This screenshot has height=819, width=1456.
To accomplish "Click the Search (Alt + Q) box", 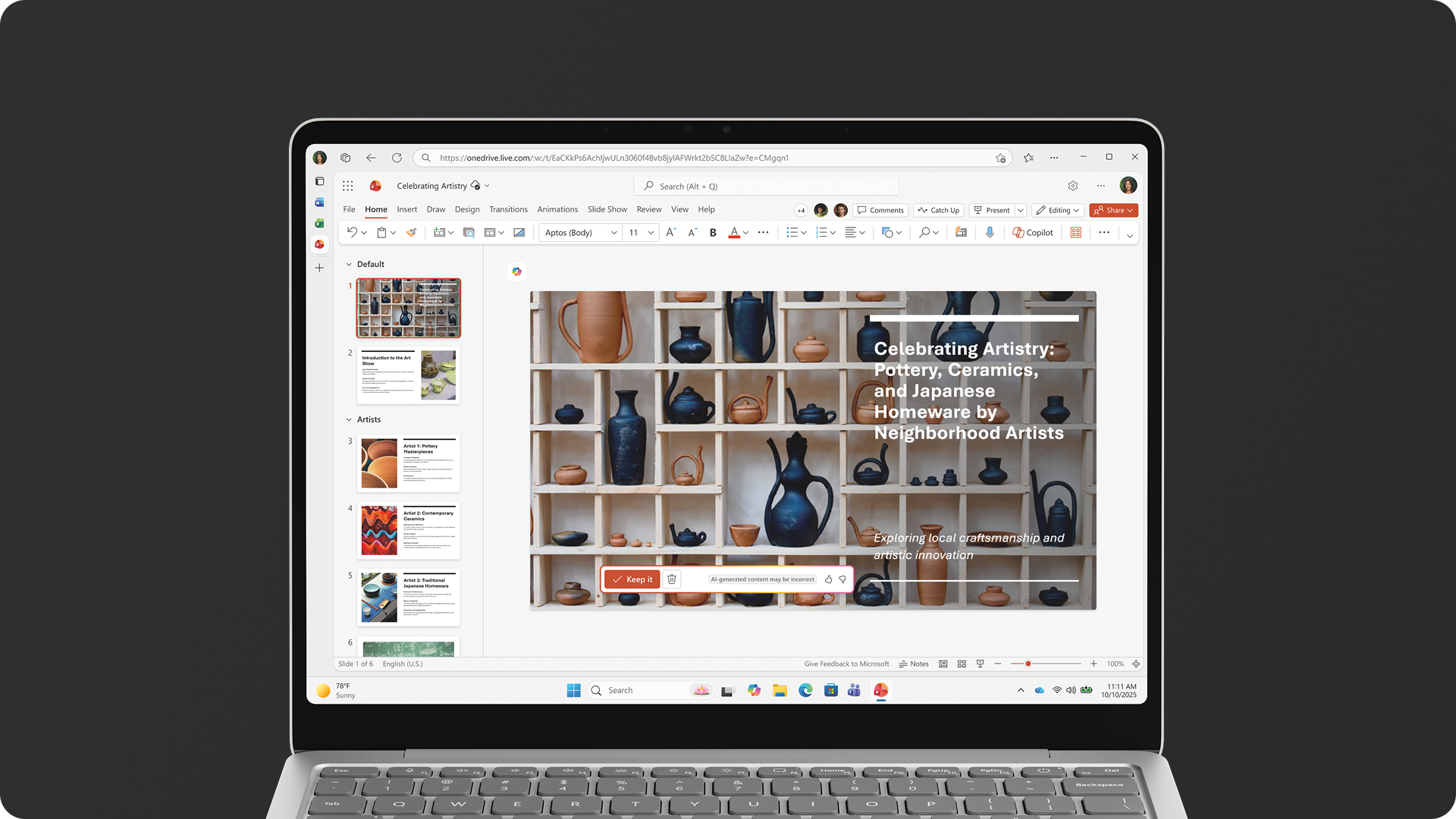I will [x=766, y=186].
